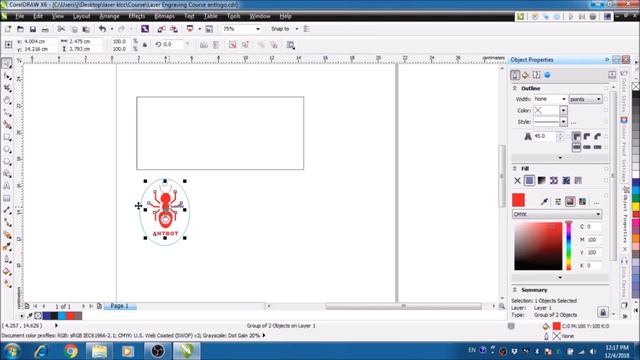Open the Layout menu
This screenshot has width=640, height=360.
(x=82, y=16)
